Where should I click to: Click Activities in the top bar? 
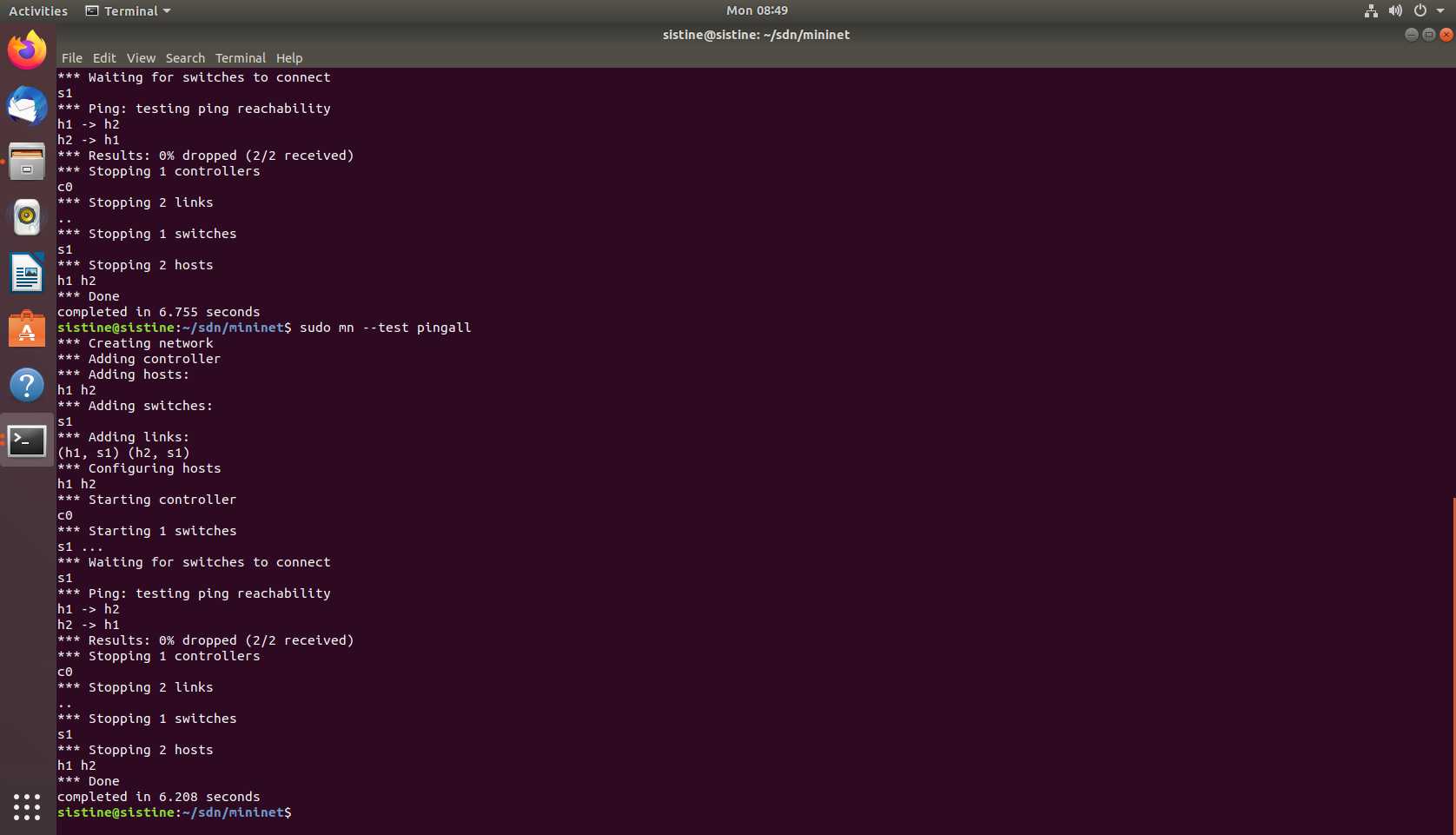(38, 11)
